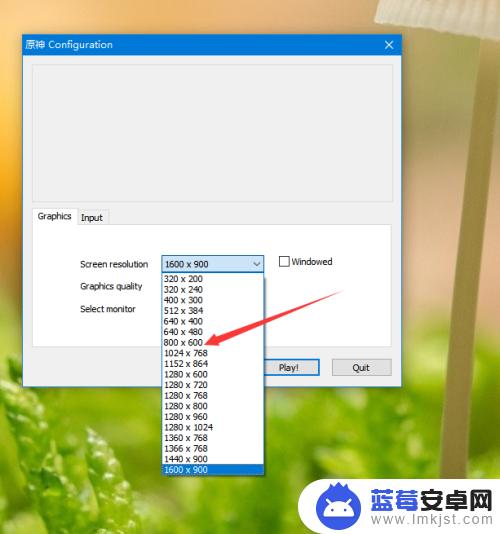Choose 1024 x 768 from the list
500x534 pixels.
[x=213, y=353]
